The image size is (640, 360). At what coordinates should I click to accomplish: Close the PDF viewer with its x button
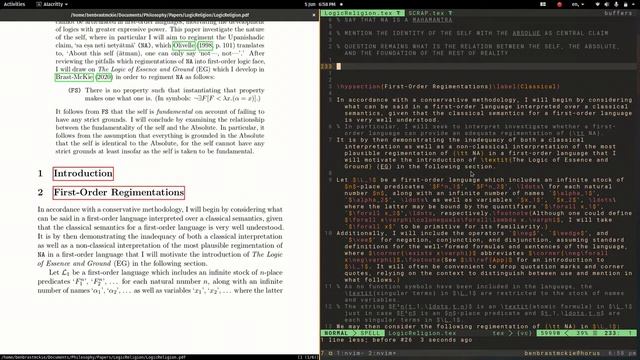(x=314, y=15)
